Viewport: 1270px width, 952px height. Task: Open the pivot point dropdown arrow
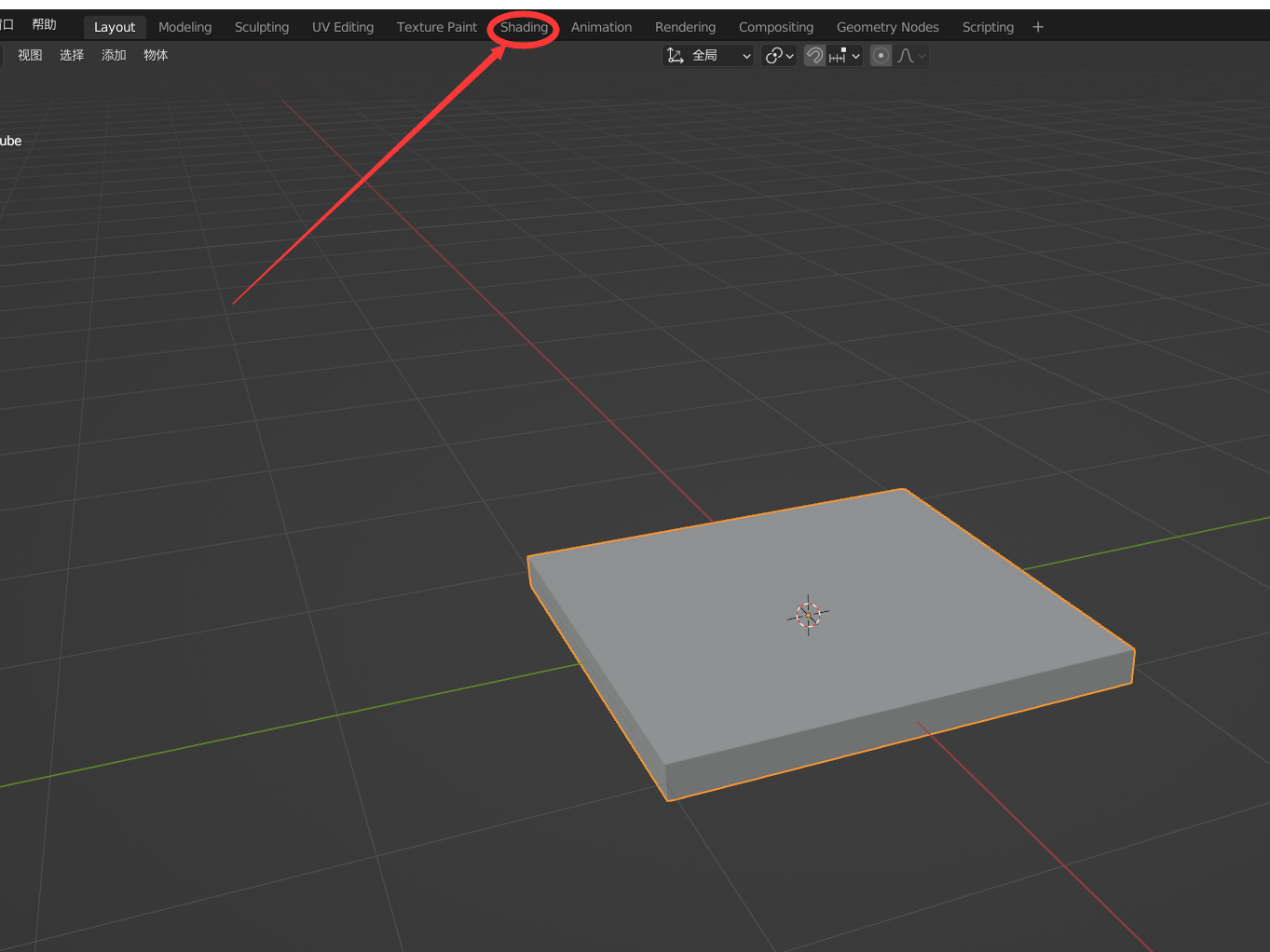pyautogui.click(x=790, y=55)
